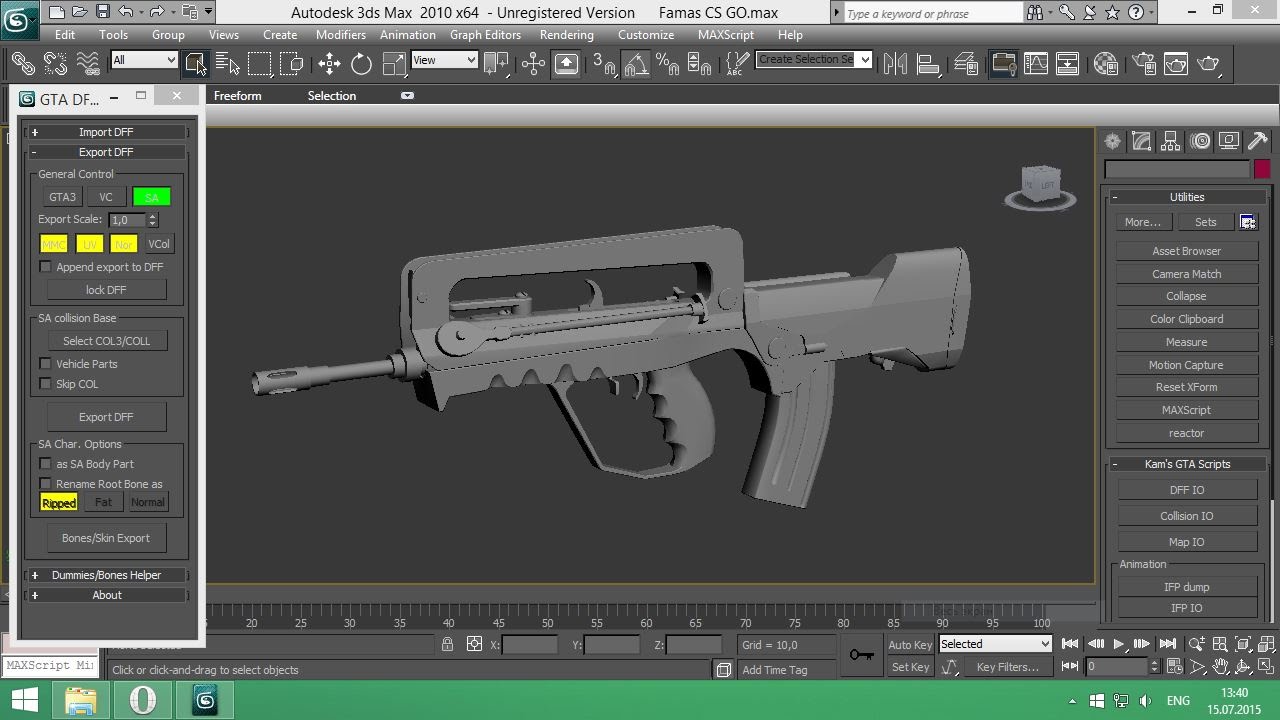
Task: Click the Select by Name icon
Action: coord(227,64)
